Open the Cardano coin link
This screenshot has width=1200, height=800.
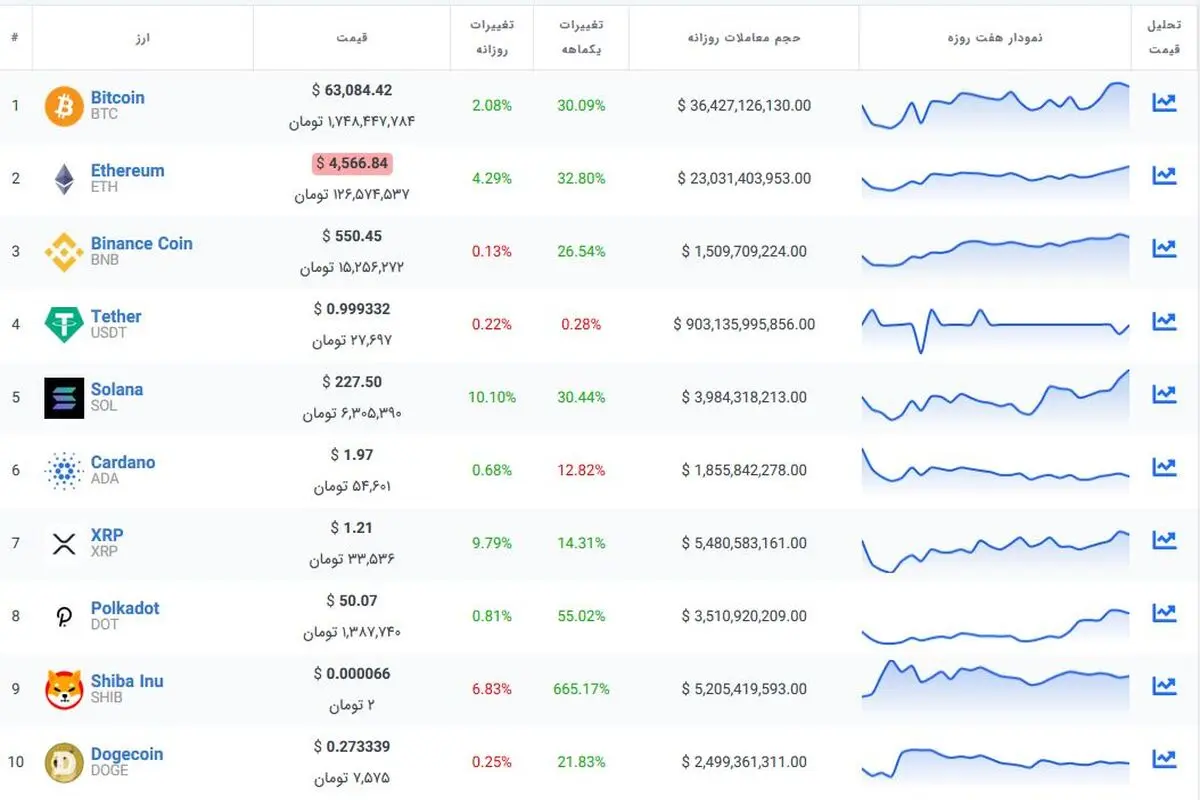pyautogui.click(x=123, y=463)
